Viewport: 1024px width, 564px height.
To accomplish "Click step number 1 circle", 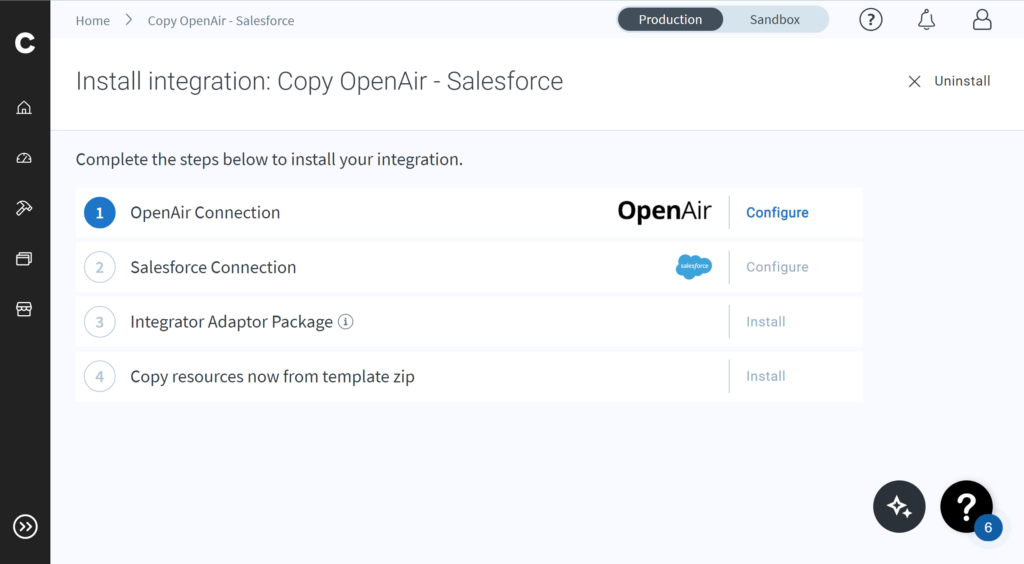I will coord(100,213).
